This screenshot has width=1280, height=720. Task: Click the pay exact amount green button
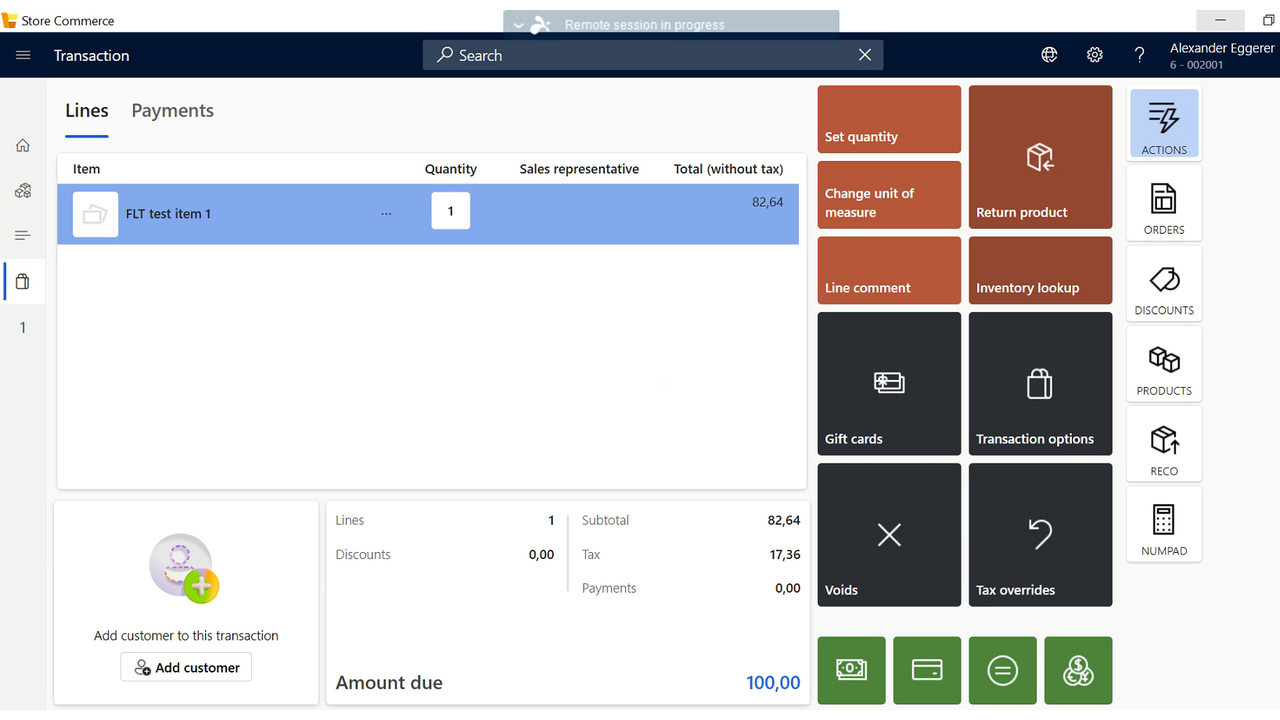[1003, 671]
